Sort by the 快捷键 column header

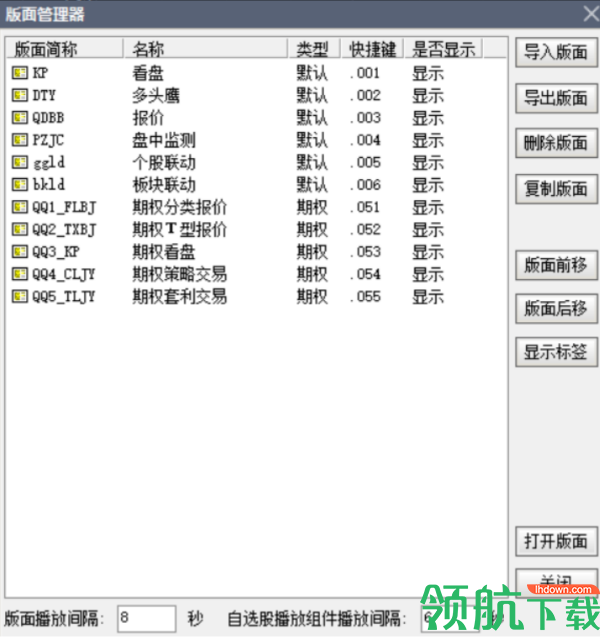click(373, 49)
